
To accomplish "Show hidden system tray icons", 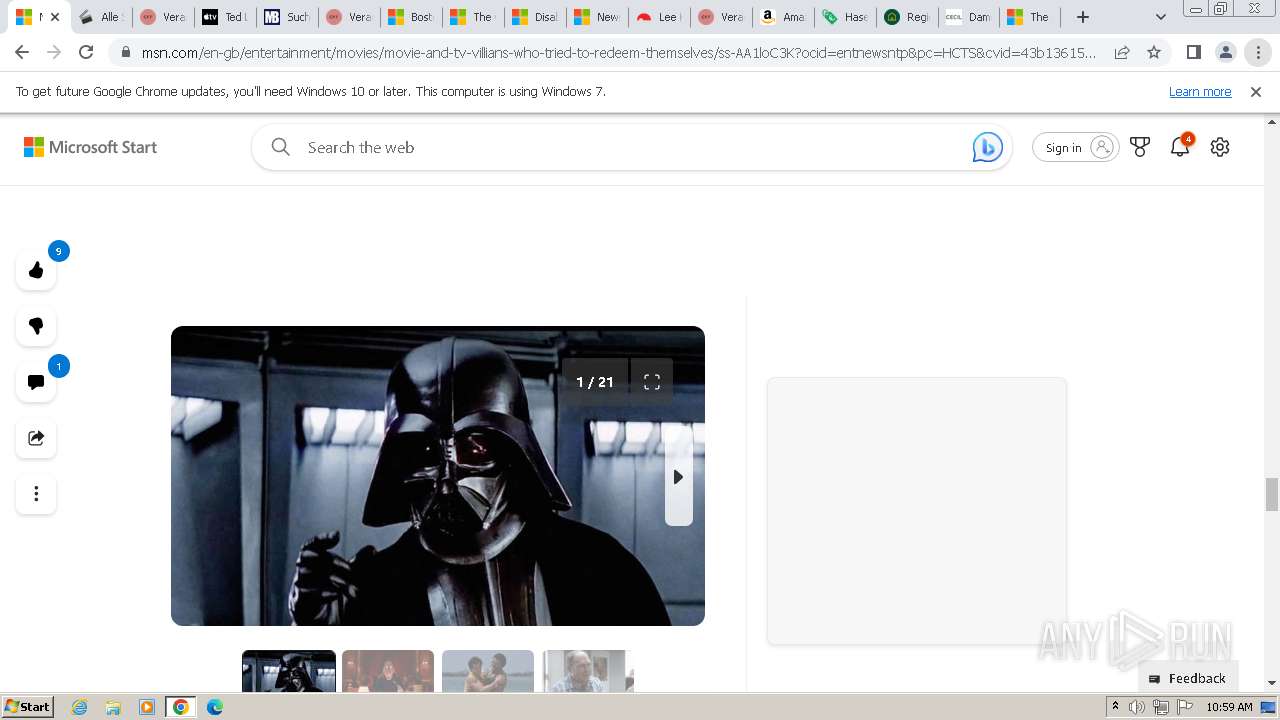I will (x=1115, y=707).
